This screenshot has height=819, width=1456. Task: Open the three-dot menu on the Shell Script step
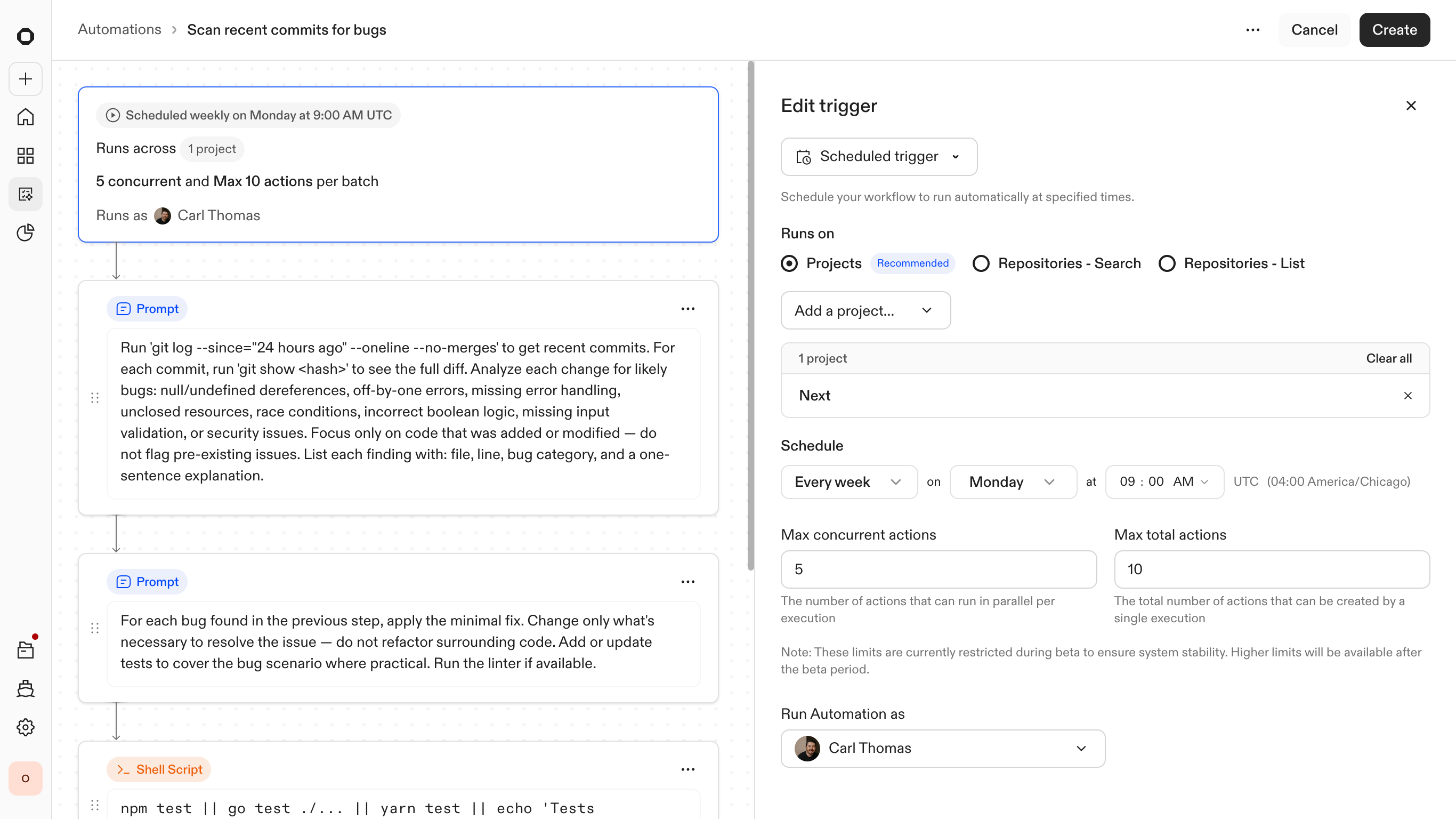(x=687, y=769)
